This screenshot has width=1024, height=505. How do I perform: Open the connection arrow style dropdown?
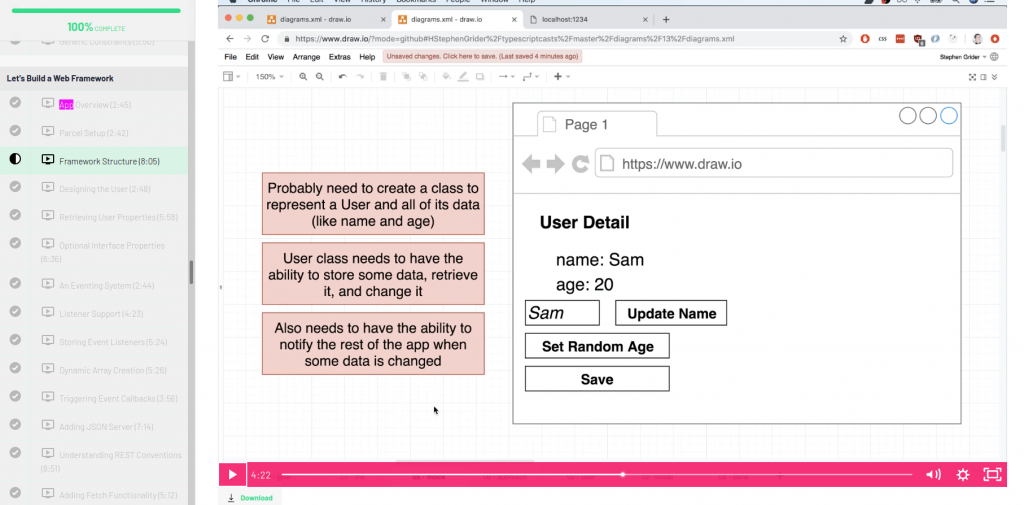point(505,76)
